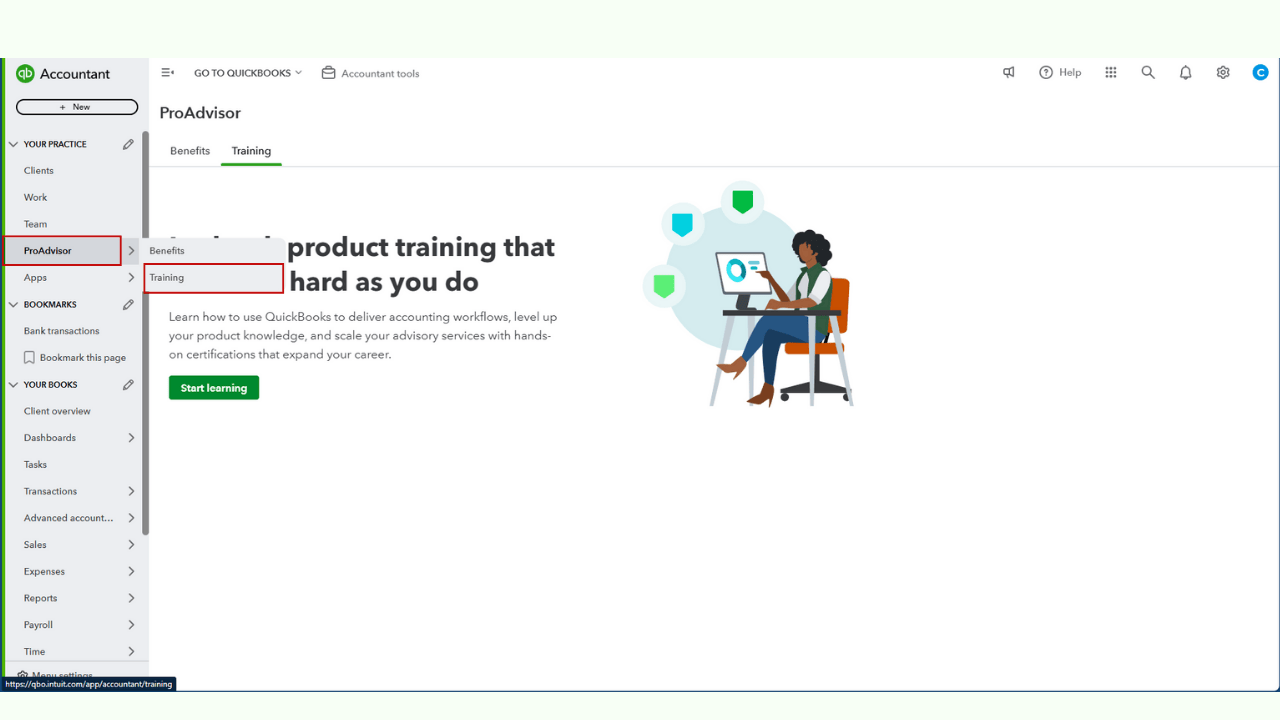The image size is (1280, 720).
Task: Open Transactions in the sidebar
Action: coord(51,491)
